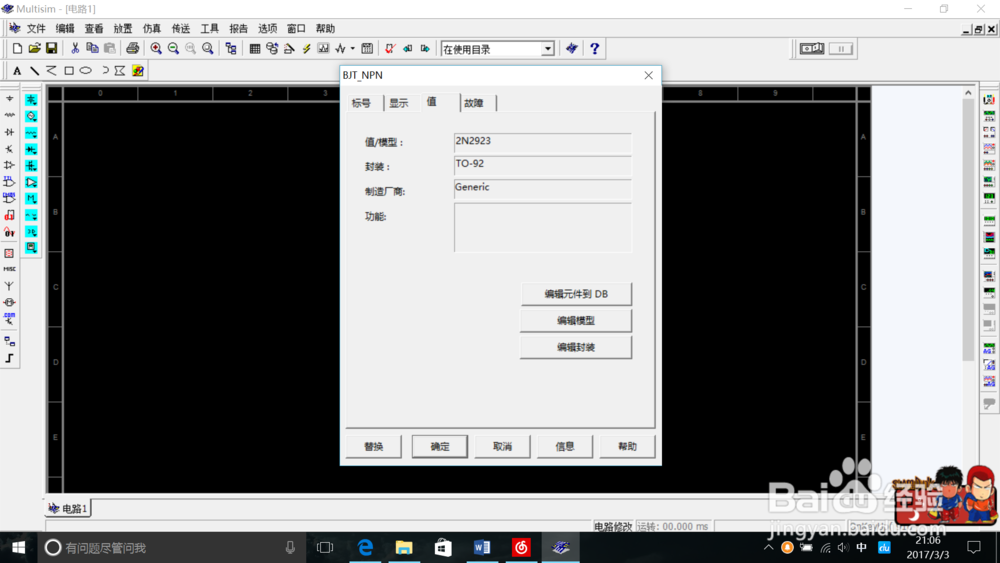
Task: Select the 电路1 circuit tab at bottom
Action: click(68, 508)
